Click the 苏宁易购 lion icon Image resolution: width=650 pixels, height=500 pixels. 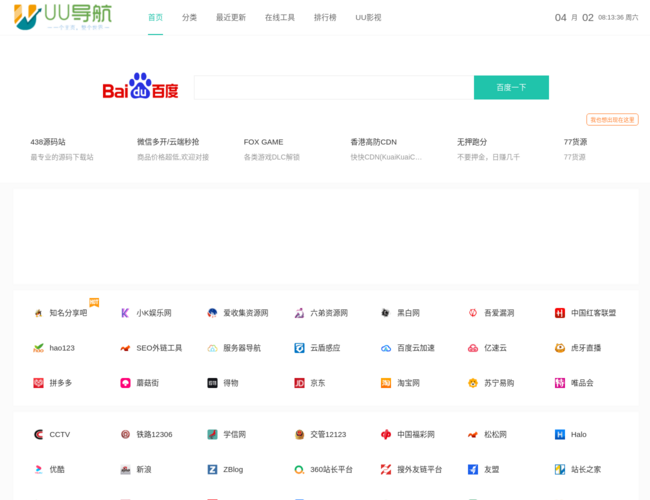point(473,383)
